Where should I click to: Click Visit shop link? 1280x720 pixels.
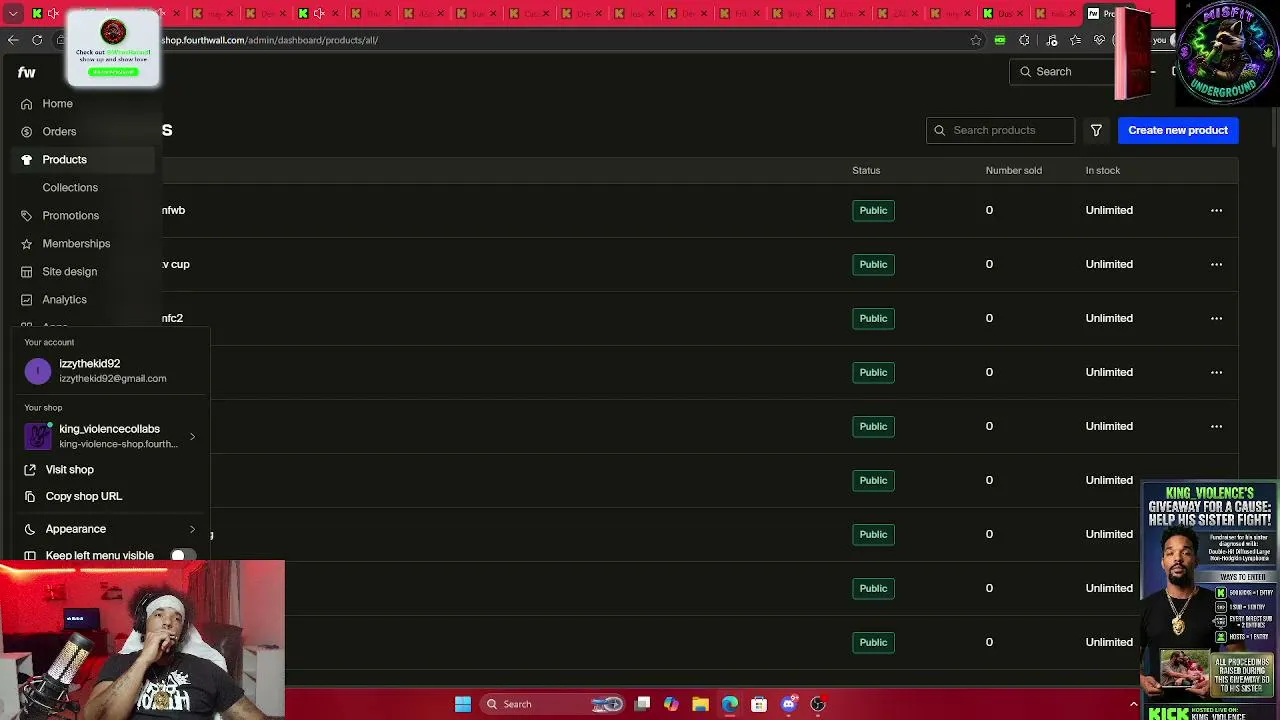click(70, 470)
